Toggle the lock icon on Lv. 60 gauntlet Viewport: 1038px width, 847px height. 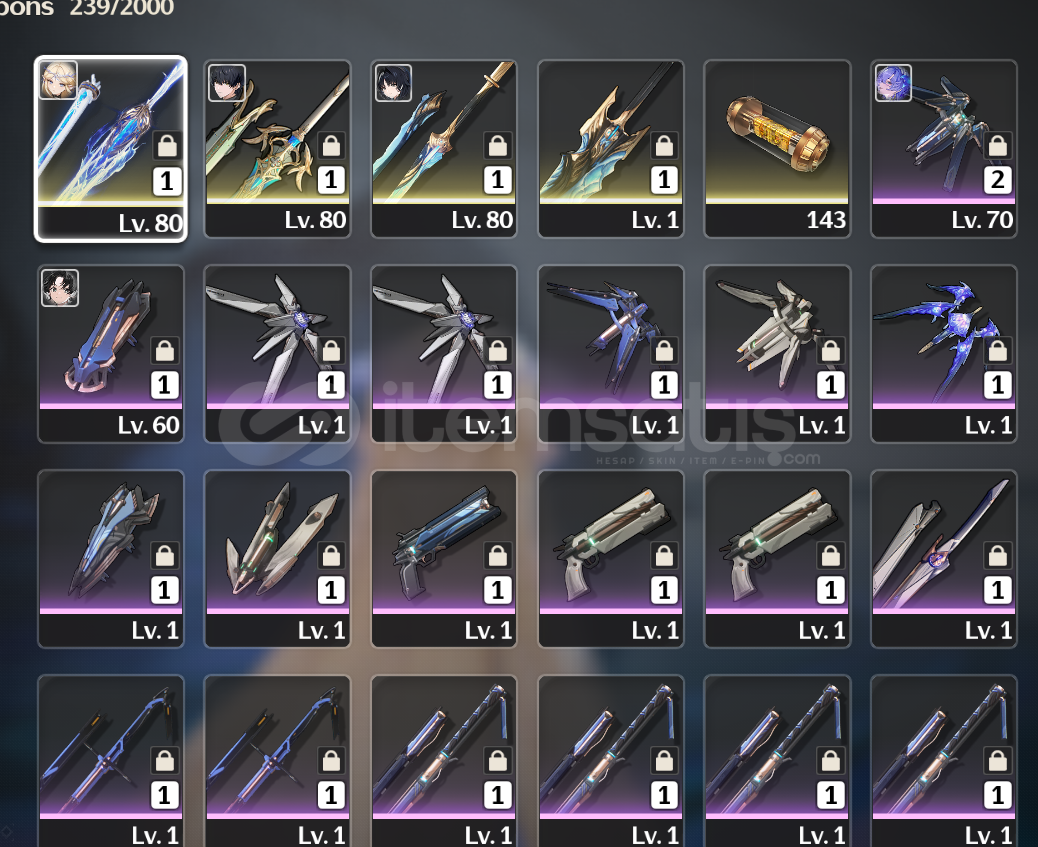(x=165, y=350)
